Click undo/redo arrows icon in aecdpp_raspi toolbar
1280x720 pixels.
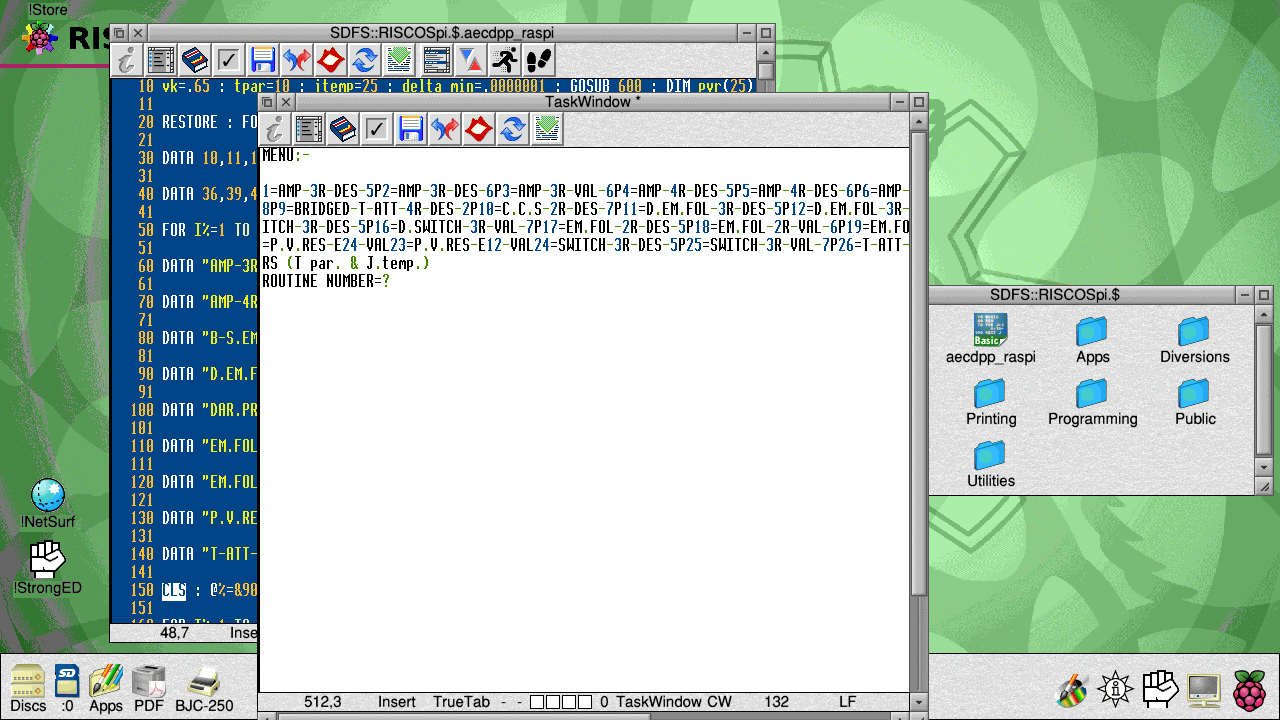[297, 60]
